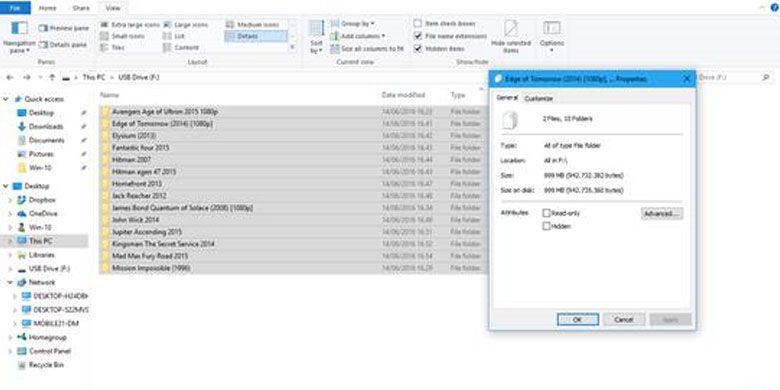Open the Navigation pane menu

(19, 37)
